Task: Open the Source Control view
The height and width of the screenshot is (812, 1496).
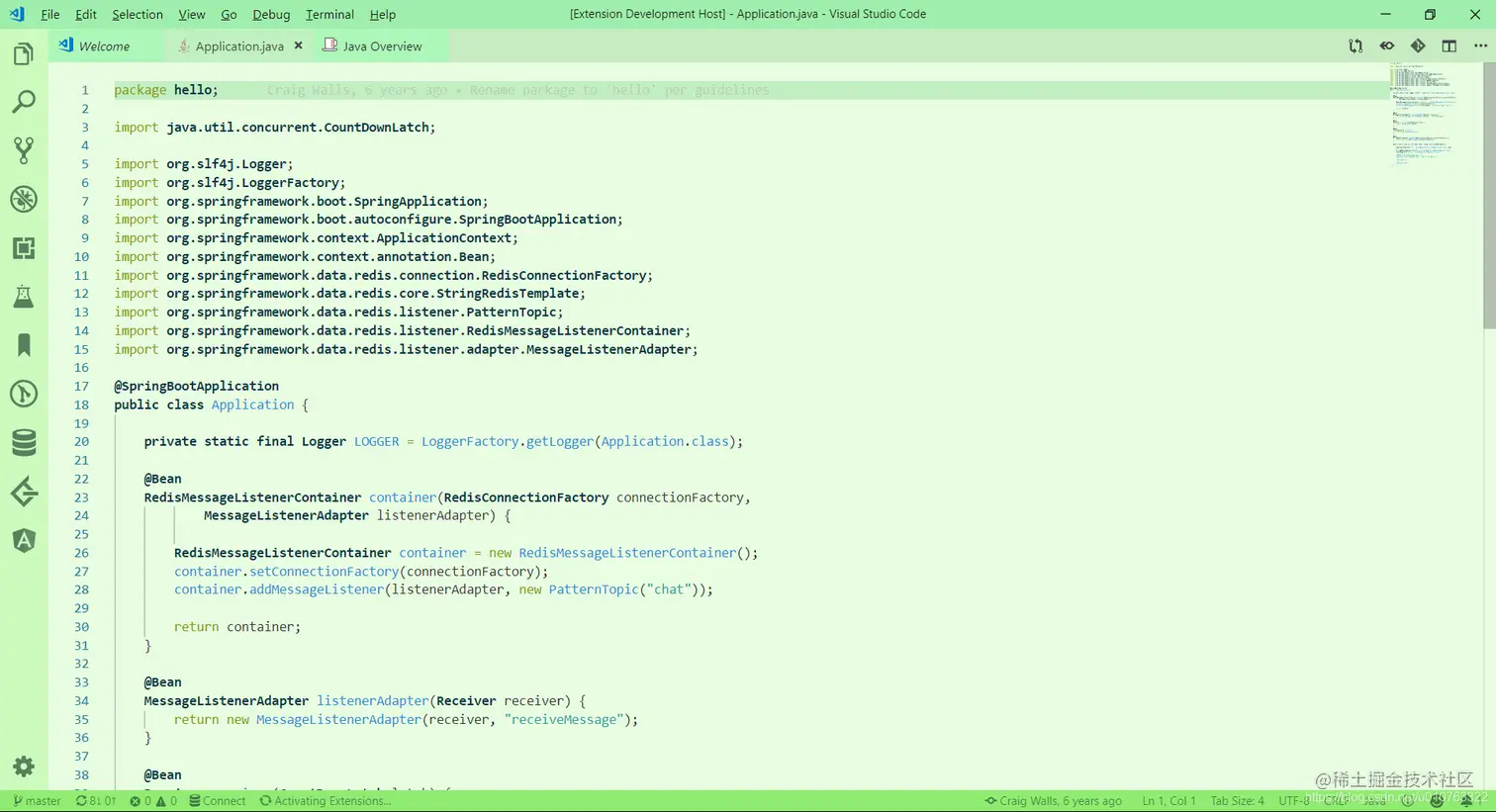Action: [24, 150]
